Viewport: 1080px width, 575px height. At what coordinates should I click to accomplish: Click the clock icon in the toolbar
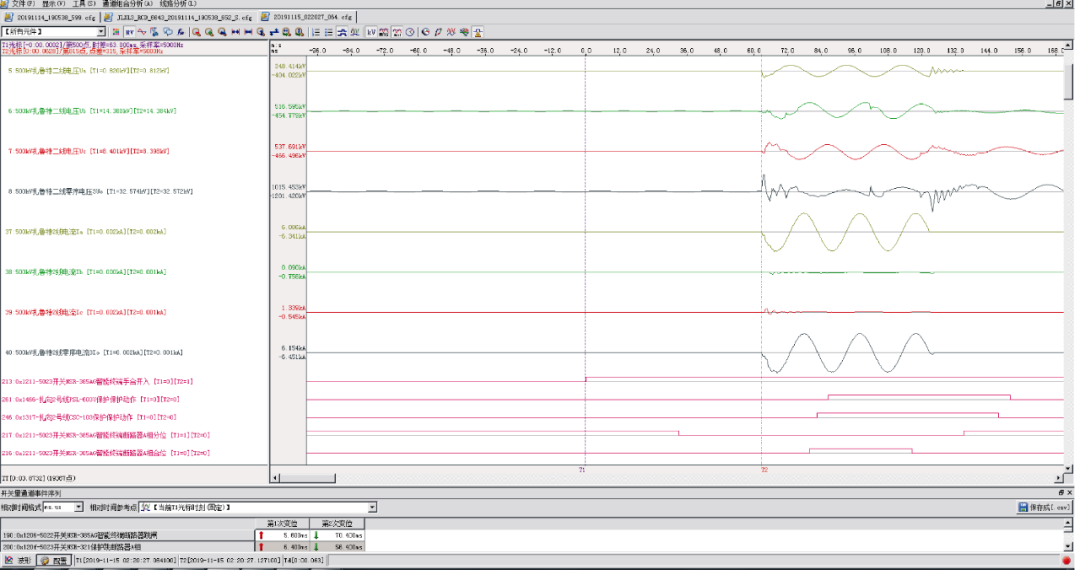pyautogui.click(x=410, y=32)
